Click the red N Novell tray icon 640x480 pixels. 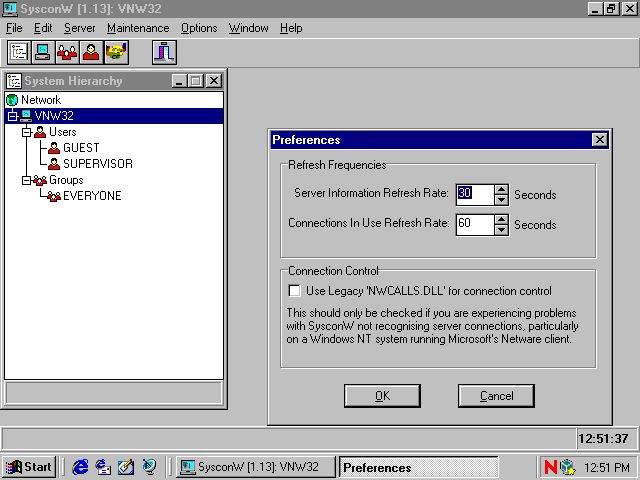(551, 467)
